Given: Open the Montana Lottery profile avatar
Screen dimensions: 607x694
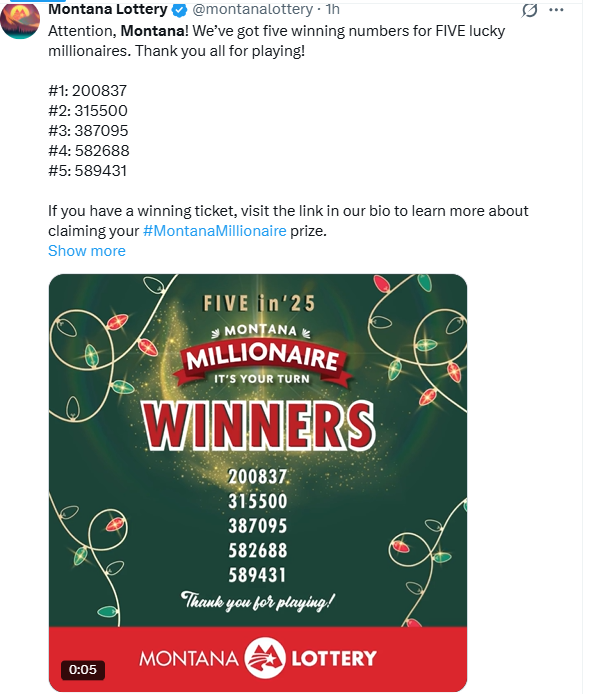Looking at the screenshot, I should point(20,20).
